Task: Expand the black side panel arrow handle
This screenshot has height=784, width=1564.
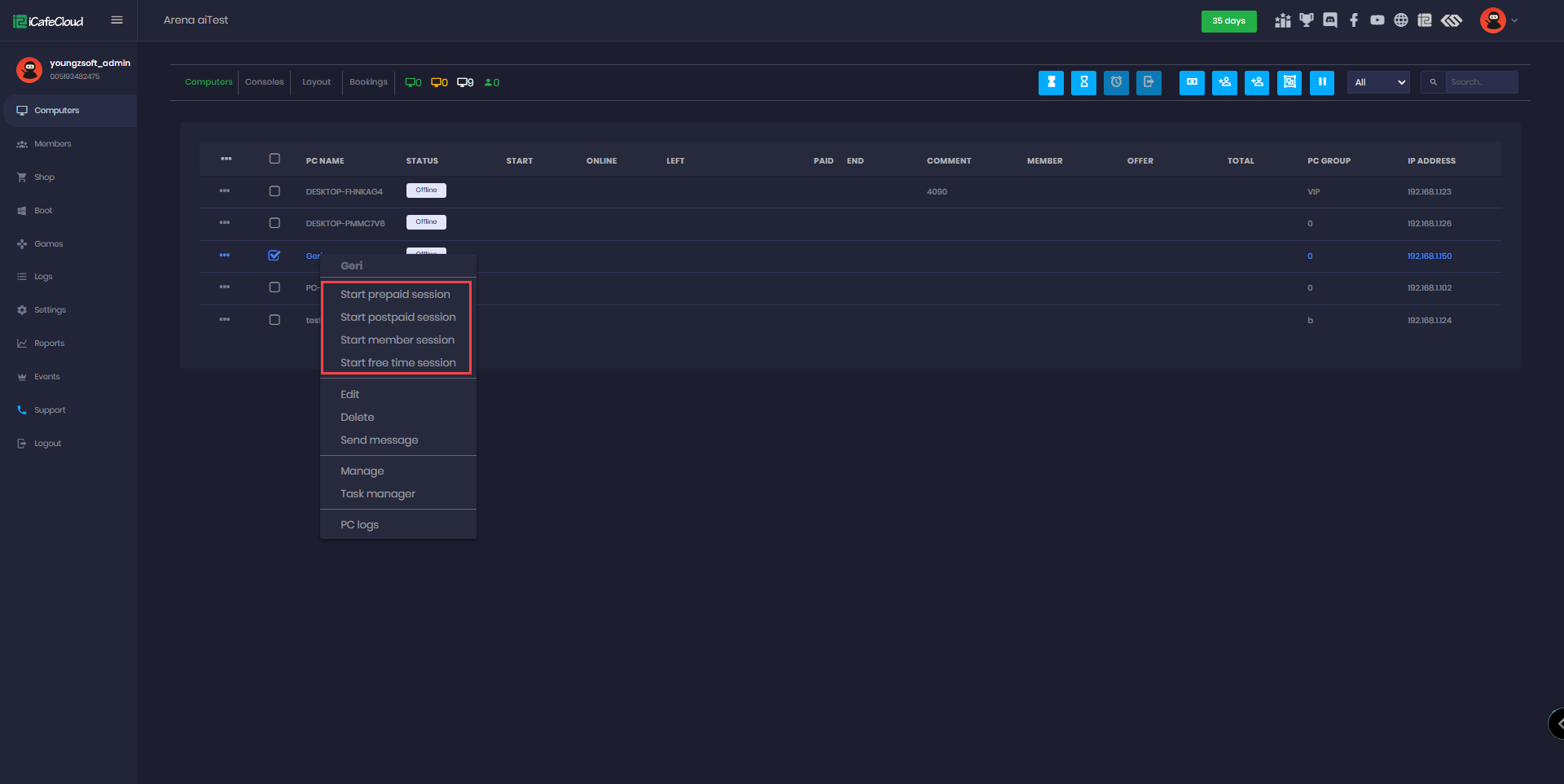Action: point(1557,723)
